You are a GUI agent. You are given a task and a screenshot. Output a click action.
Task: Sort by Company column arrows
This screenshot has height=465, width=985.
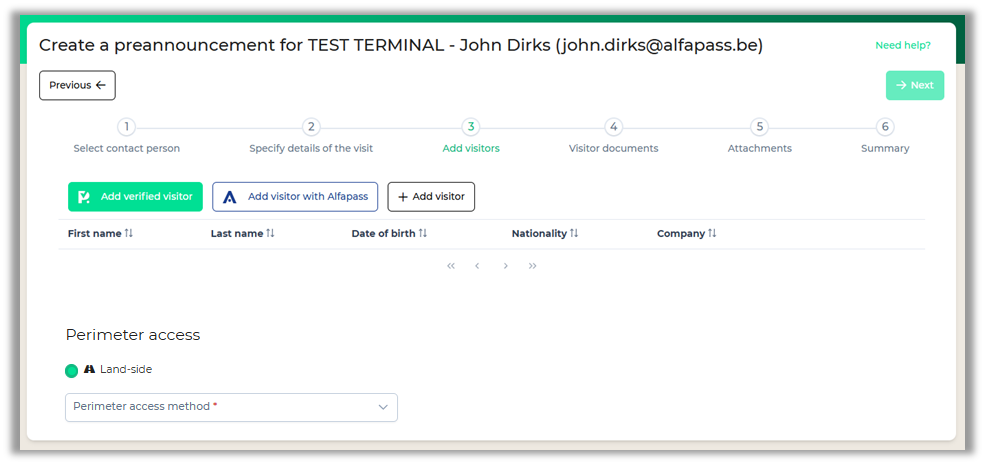[712, 234]
